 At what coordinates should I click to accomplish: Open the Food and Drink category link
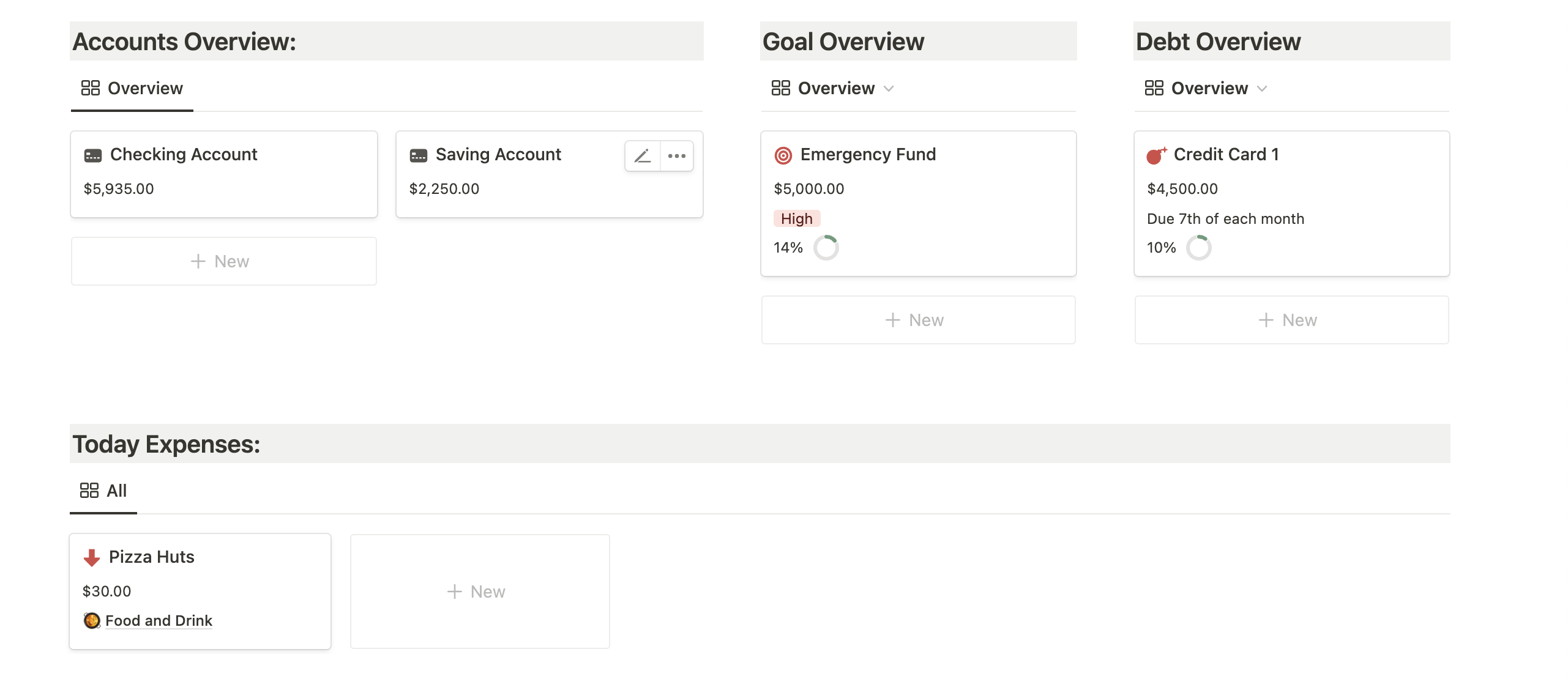[x=159, y=620]
